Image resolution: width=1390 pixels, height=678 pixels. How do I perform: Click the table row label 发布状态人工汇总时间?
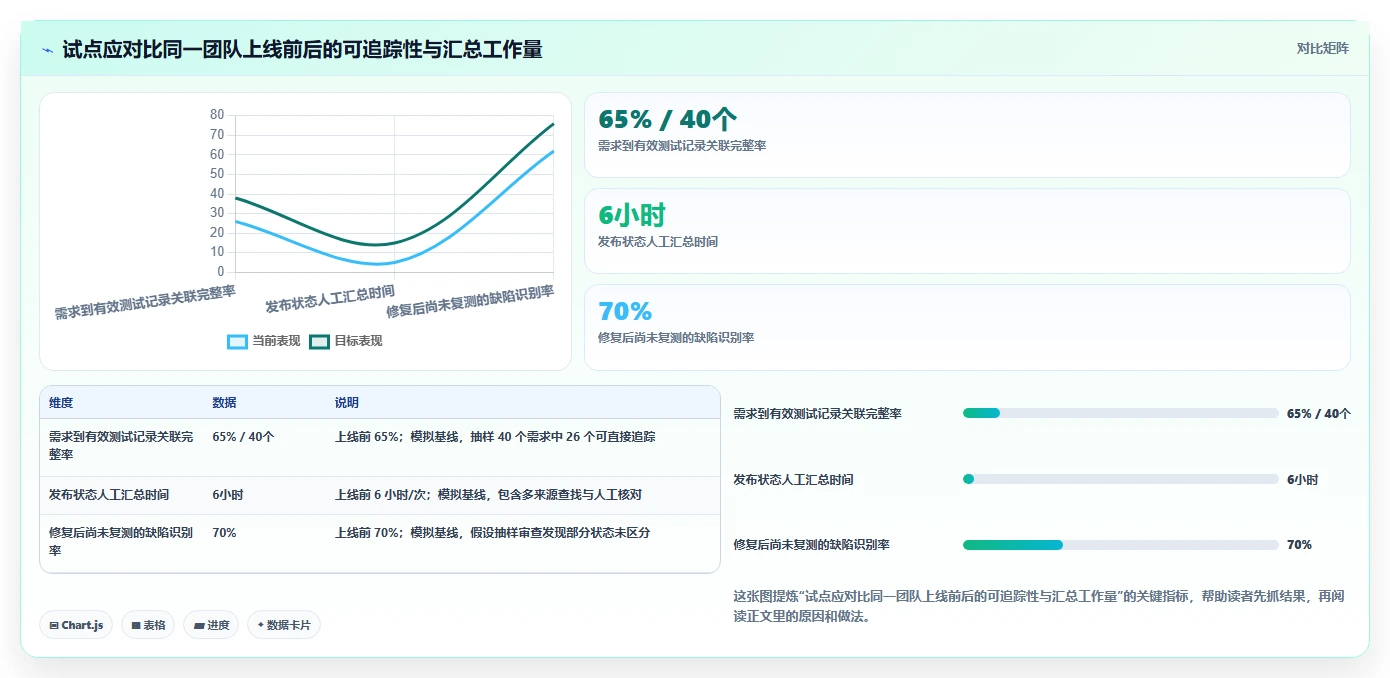[109, 495]
